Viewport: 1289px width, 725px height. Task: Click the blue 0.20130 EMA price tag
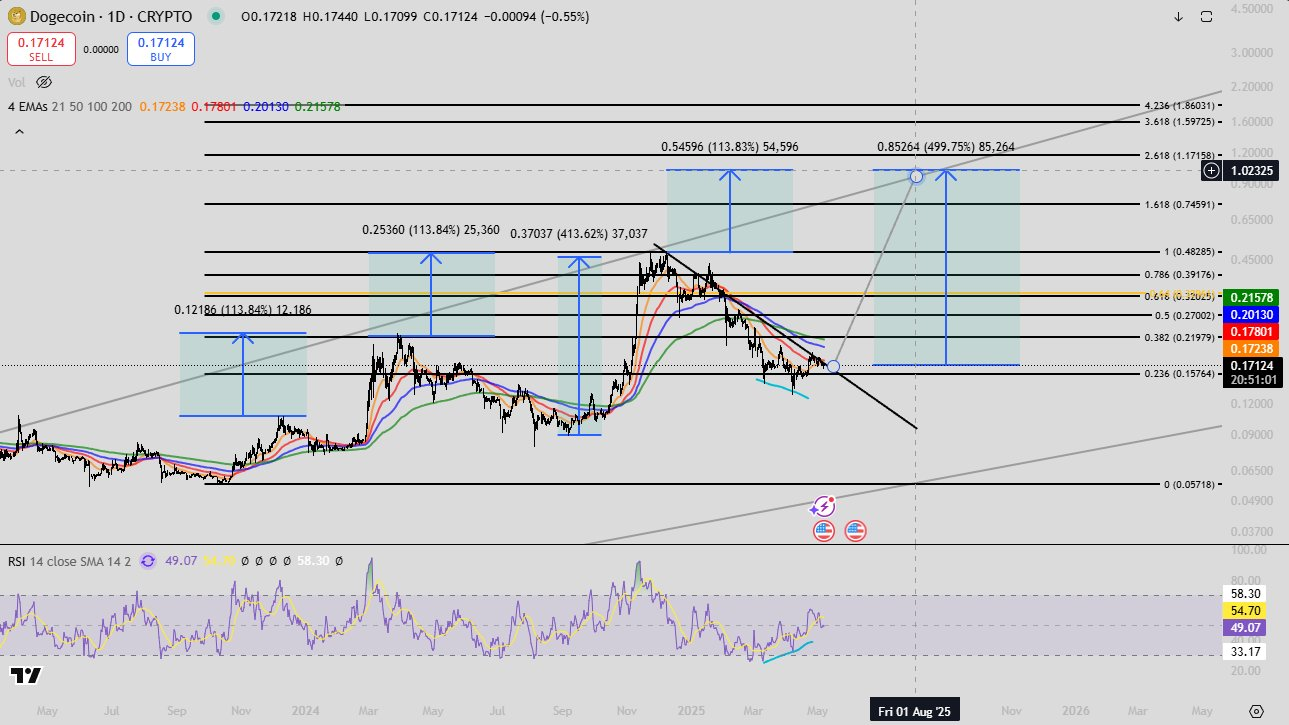(x=1252, y=315)
